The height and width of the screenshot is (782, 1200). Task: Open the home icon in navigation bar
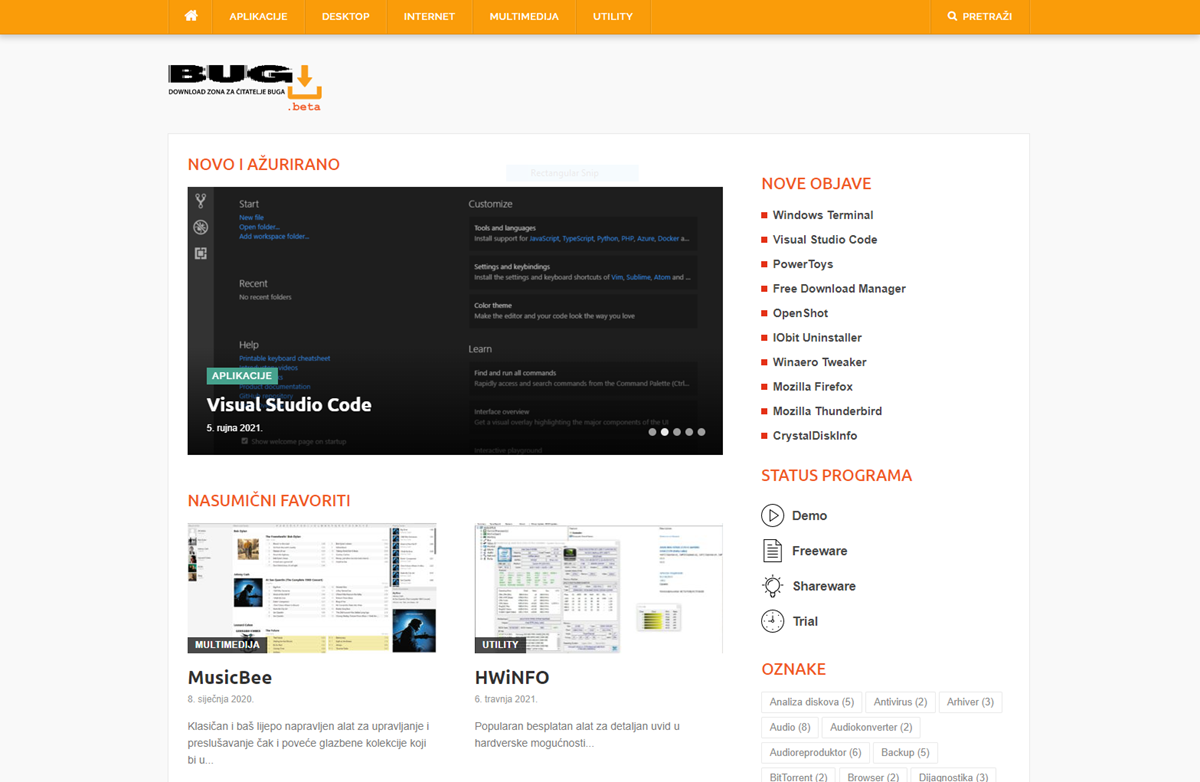[x=191, y=17]
